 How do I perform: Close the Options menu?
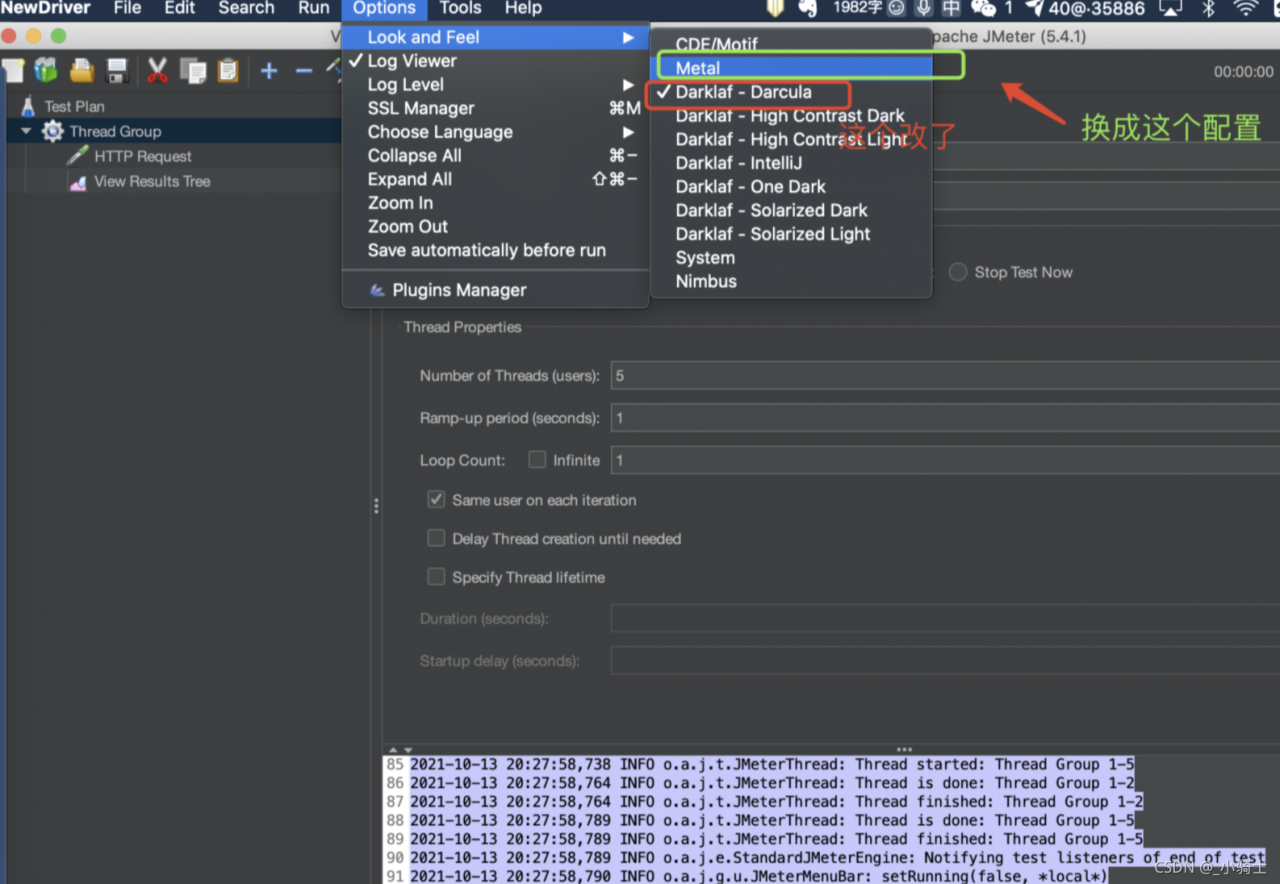coord(384,8)
